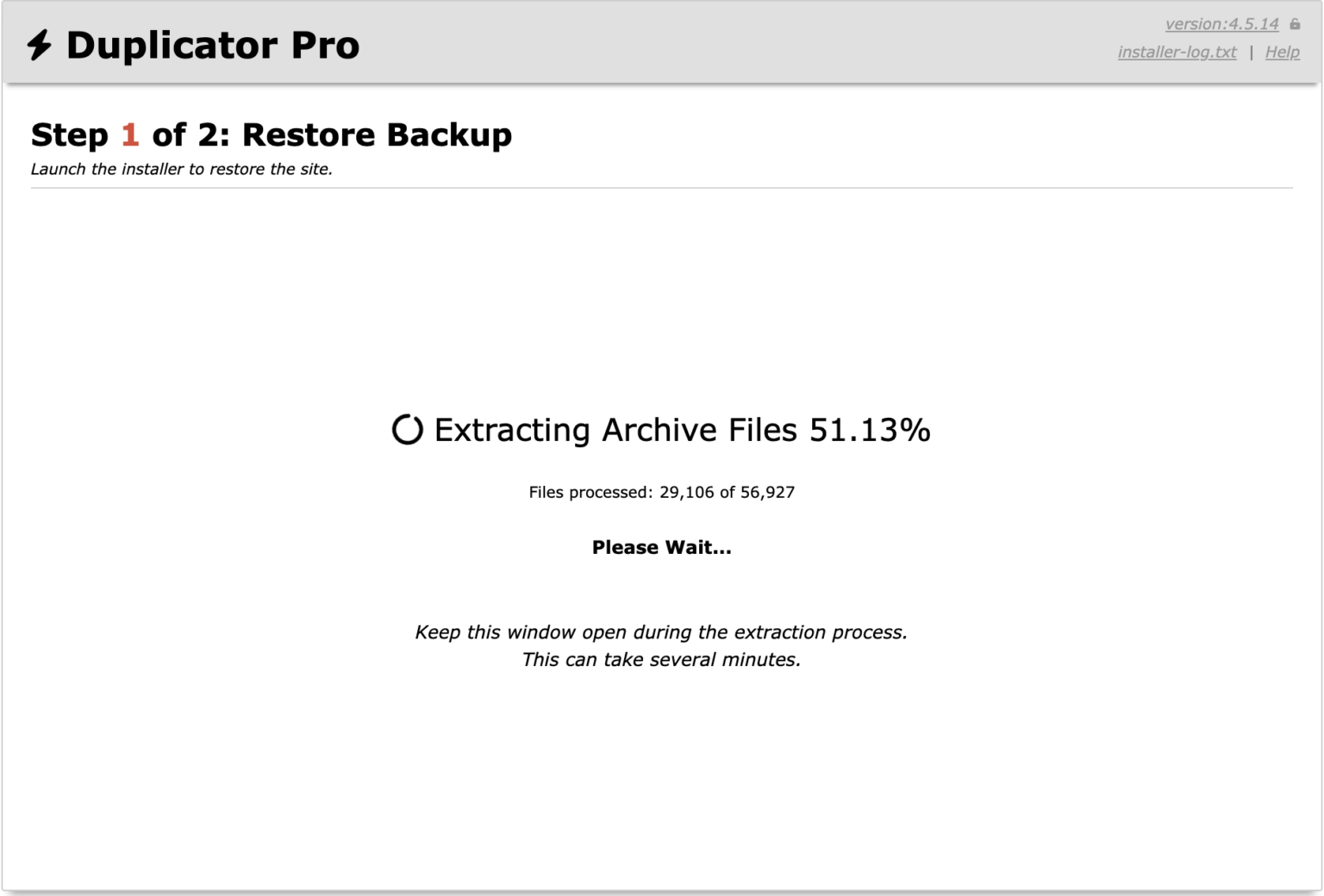Click the Step 1 of 2: Restore Backup heading
Image resolution: width=1324 pixels, height=896 pixels.
272,134
